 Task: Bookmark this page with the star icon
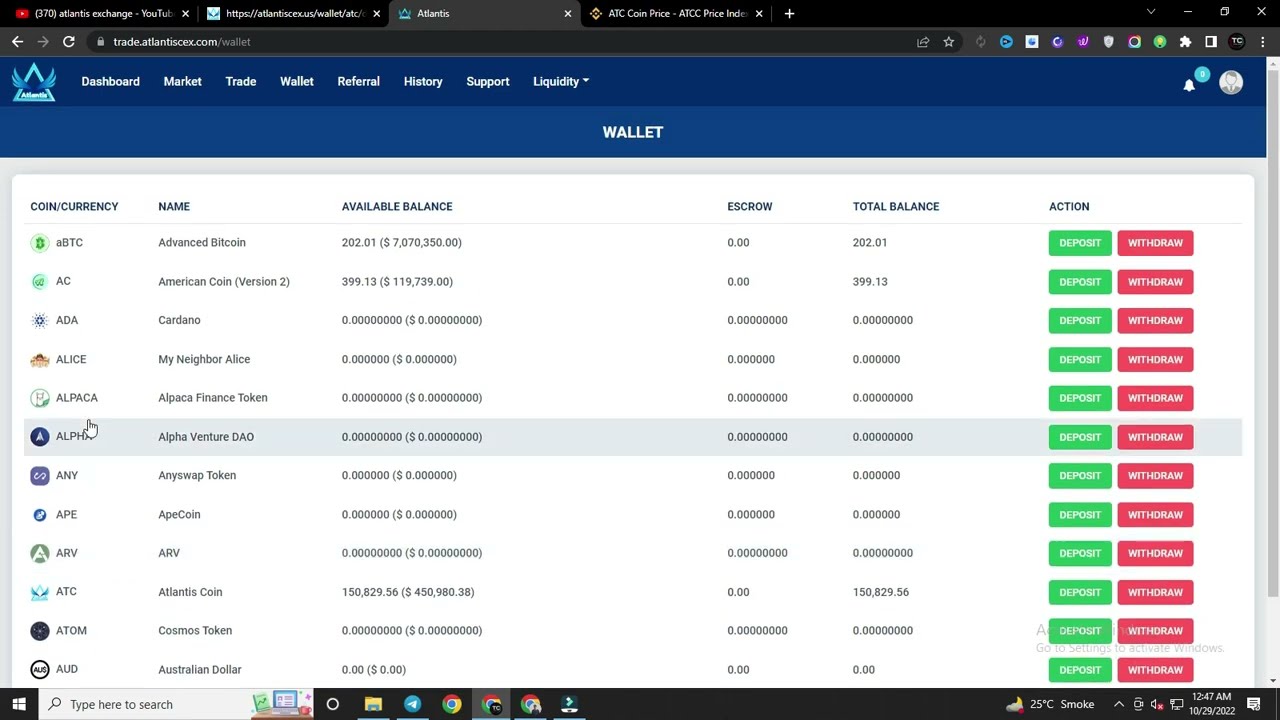(x=949, y=42)
